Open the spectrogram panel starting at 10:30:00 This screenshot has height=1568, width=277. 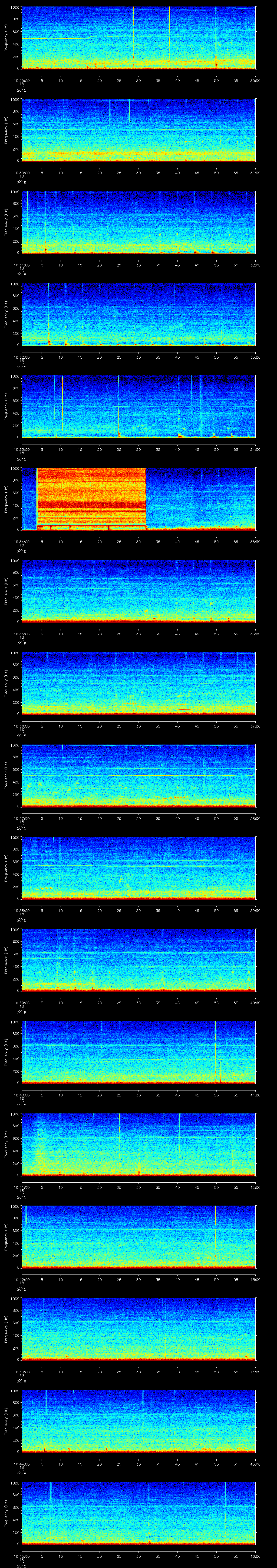coord(138,130)
